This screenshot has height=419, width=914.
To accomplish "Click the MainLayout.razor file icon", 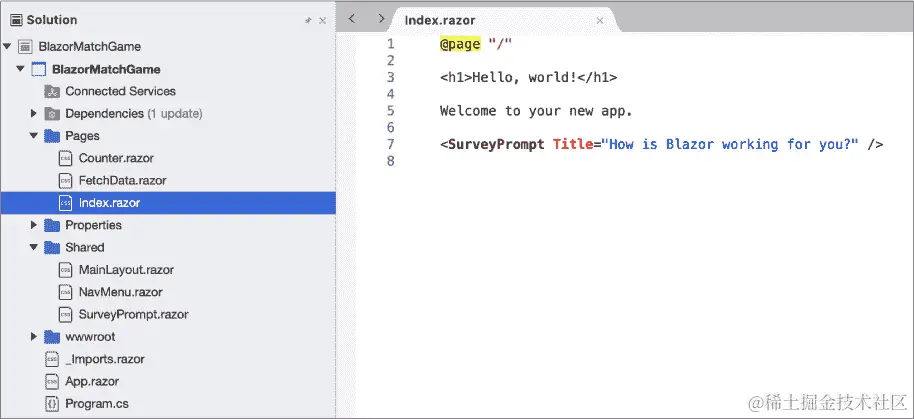I will pyautogui.click(x=65, y=270).
